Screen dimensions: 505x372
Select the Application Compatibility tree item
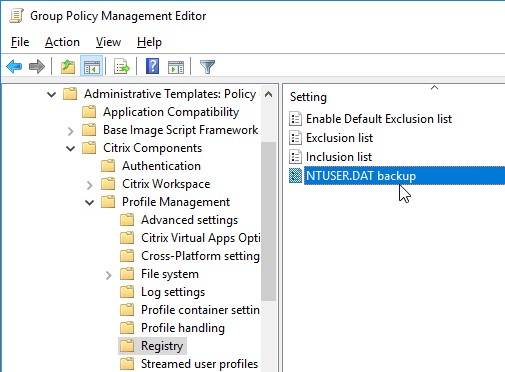click(171, 112)
